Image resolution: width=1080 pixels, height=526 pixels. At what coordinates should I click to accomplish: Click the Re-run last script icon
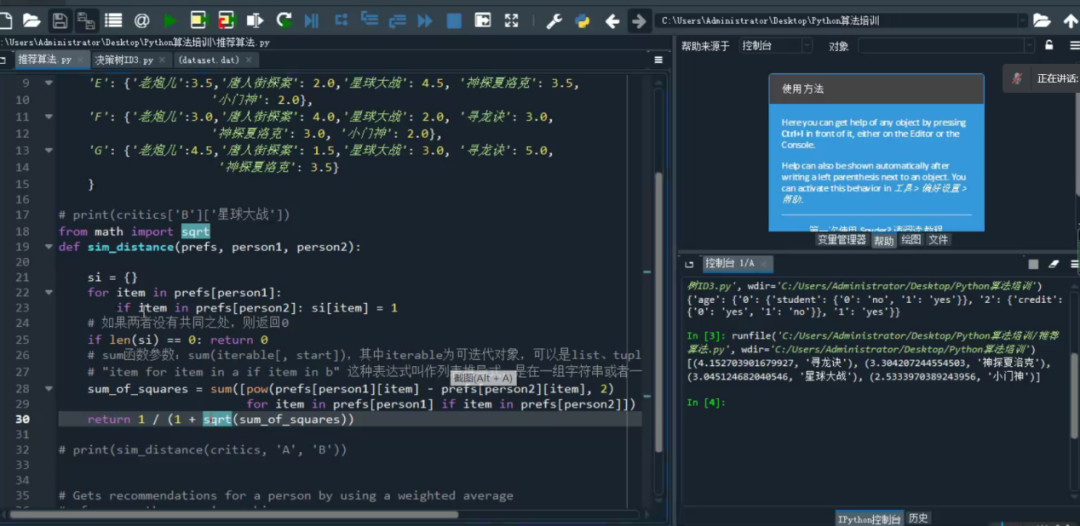(x=284, y=20)
